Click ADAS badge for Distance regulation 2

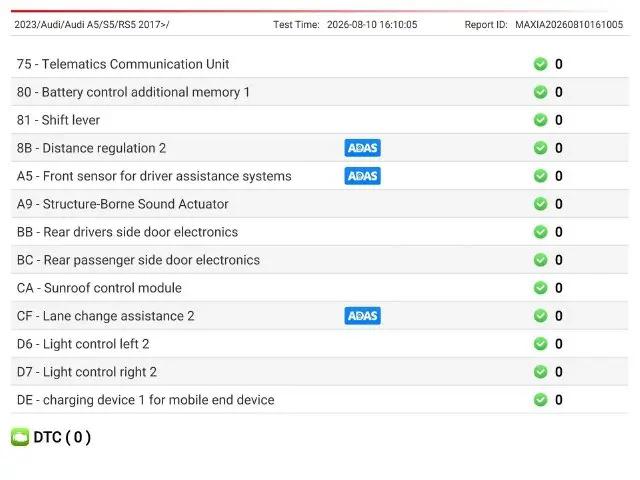[x=362, y=148]
